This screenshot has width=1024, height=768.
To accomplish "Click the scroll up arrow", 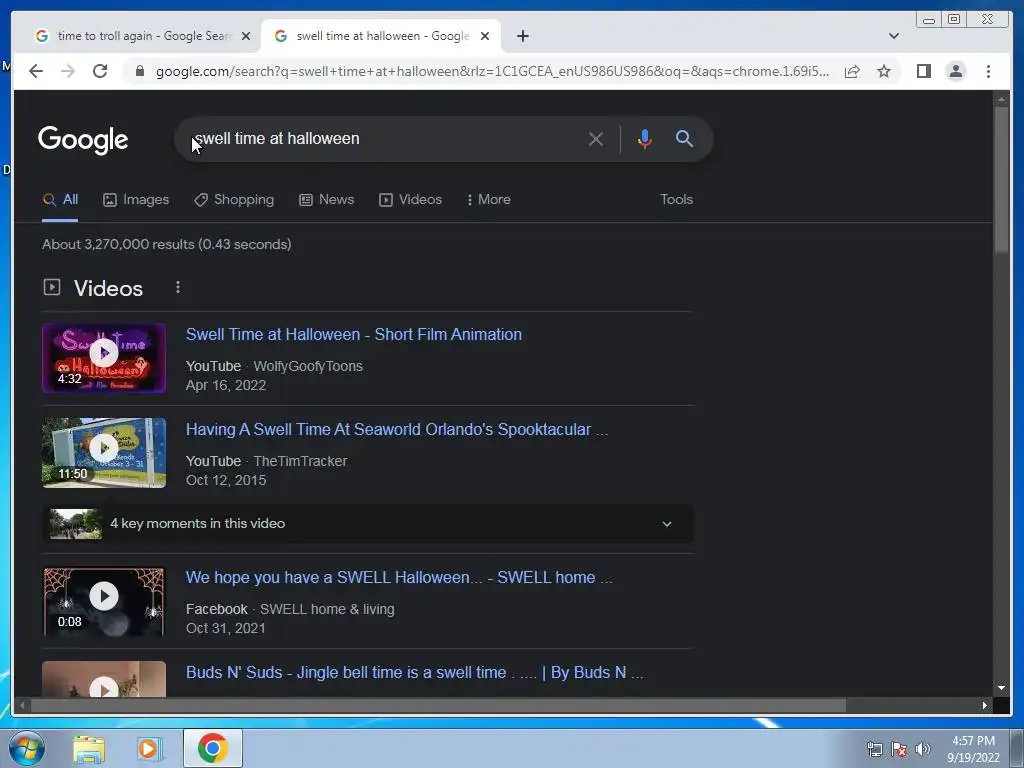I will 1001,99.
